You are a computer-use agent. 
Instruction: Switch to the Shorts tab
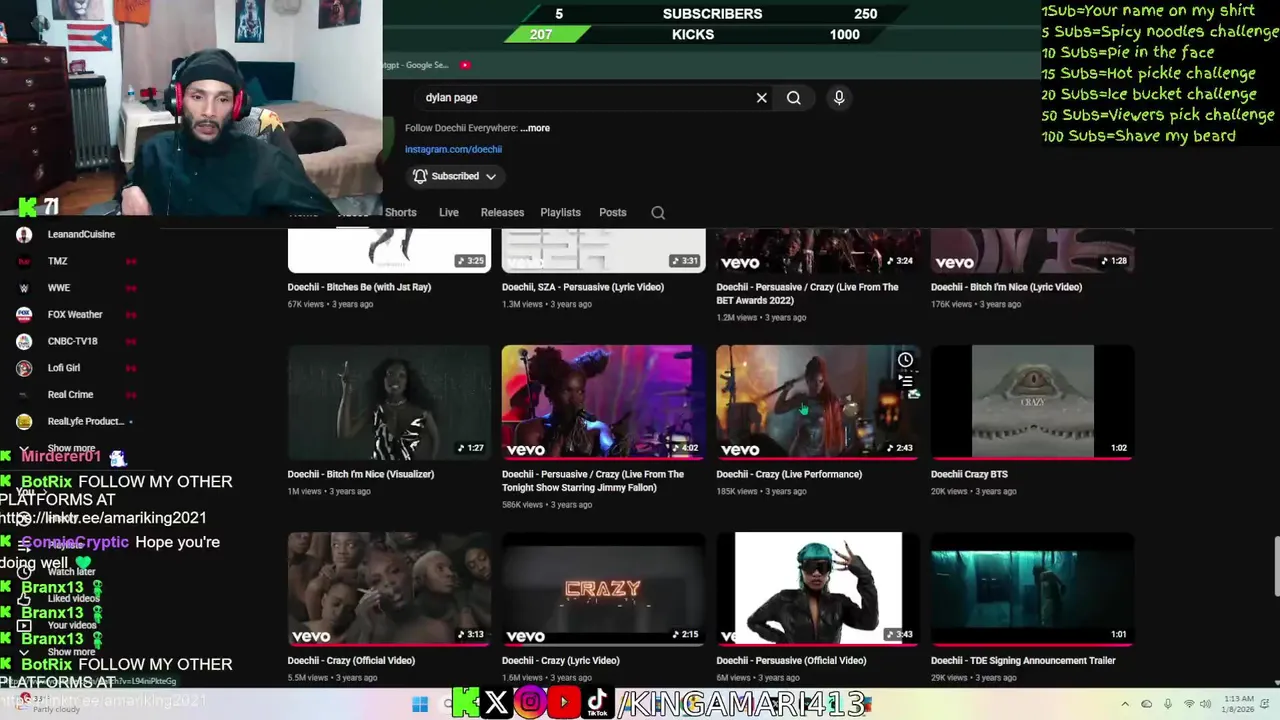400,213
